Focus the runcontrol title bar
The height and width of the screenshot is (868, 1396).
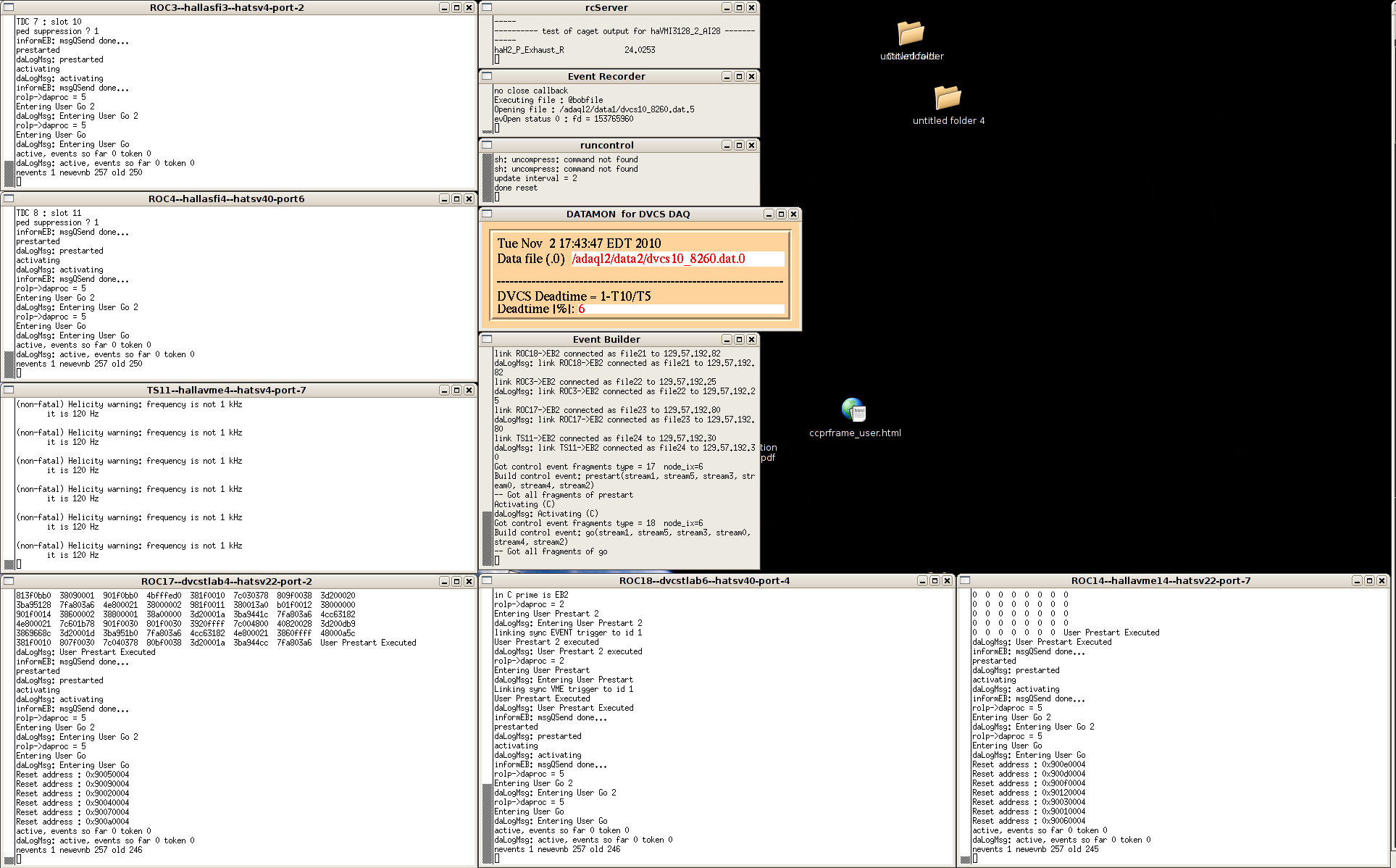click(606, 145)
